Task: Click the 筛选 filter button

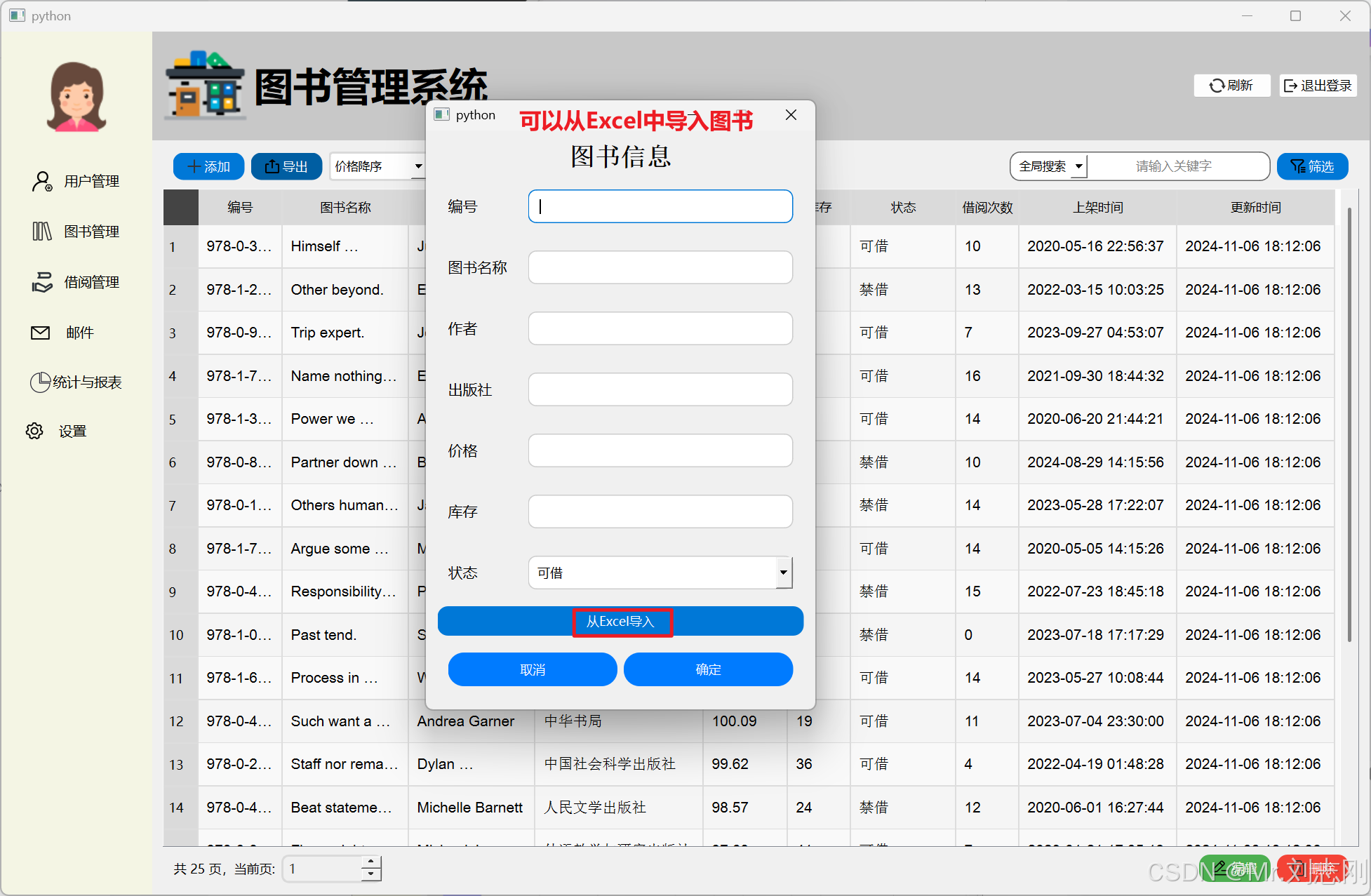Action: point(1312,166)
